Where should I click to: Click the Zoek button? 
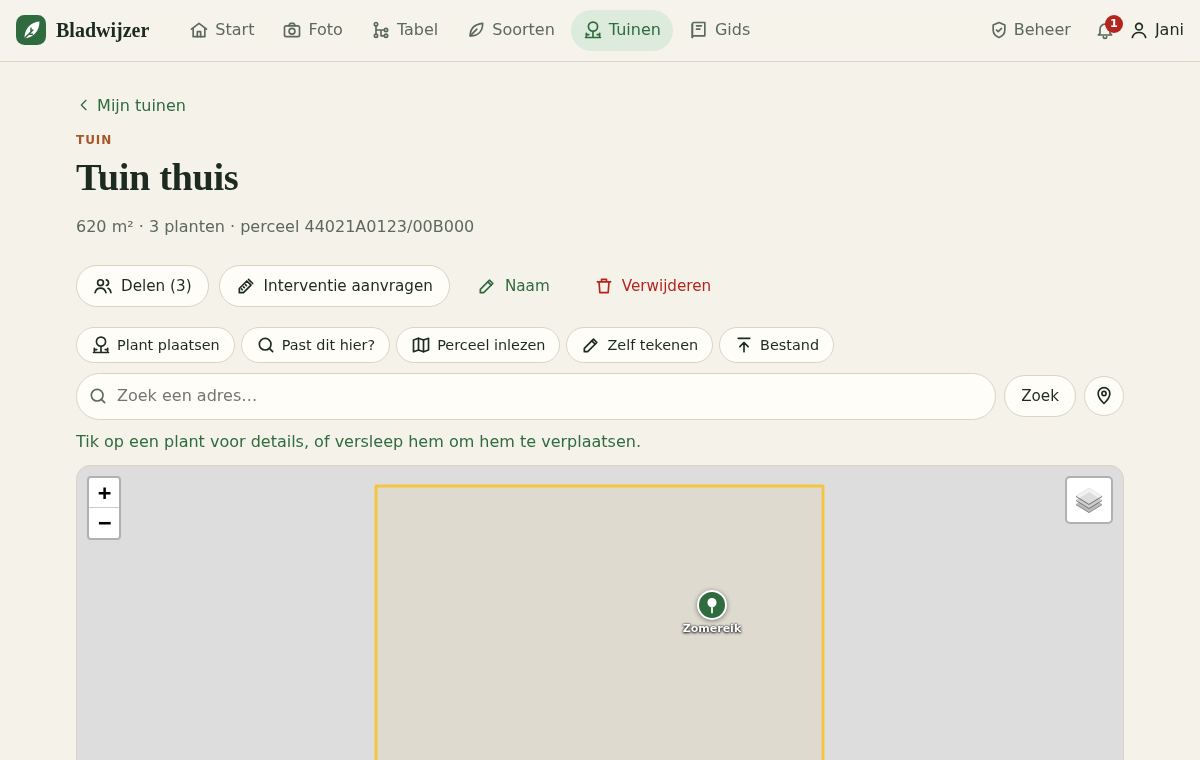pos(1040,396)
